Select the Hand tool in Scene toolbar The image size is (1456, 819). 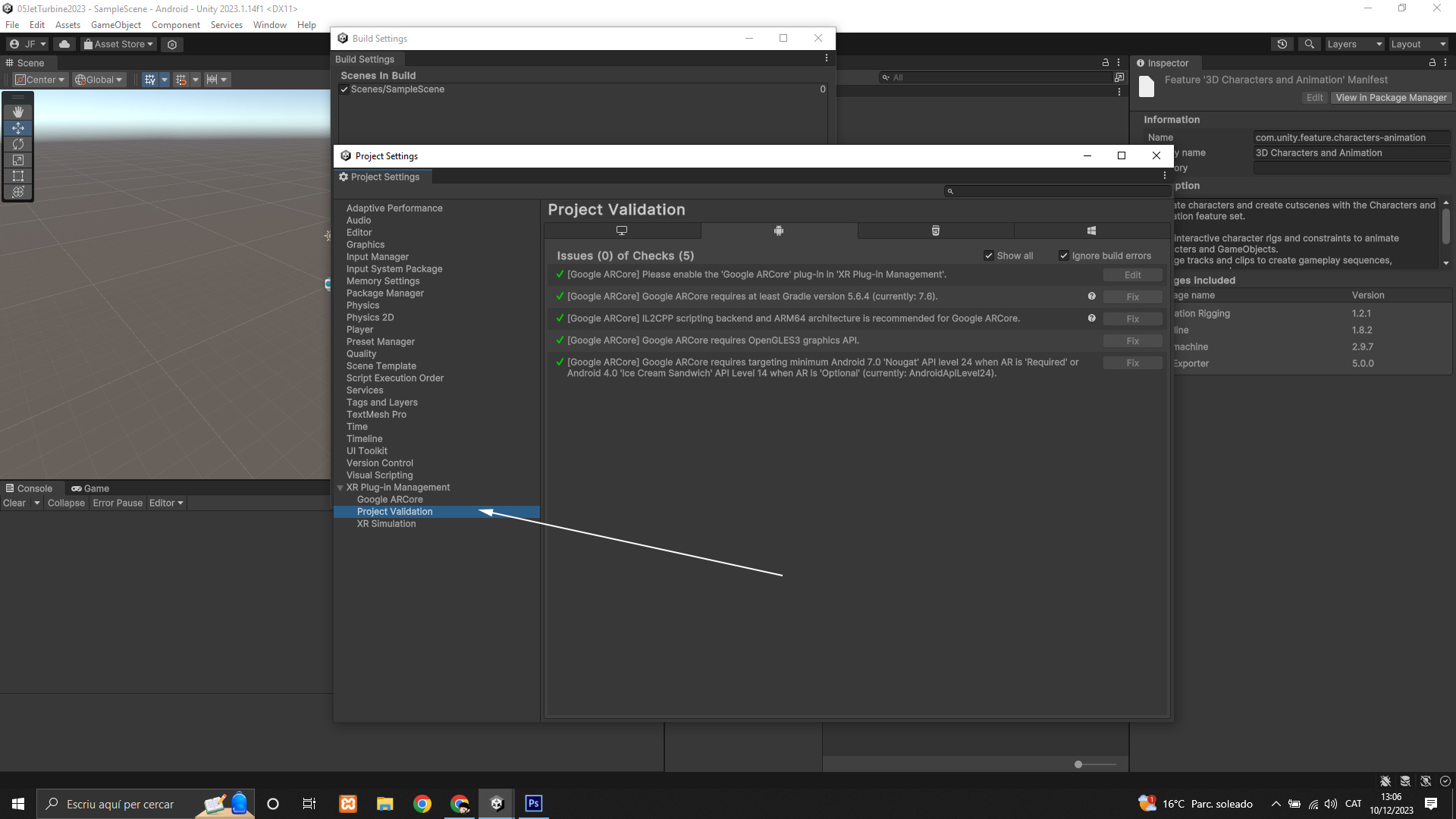[18, 112]
